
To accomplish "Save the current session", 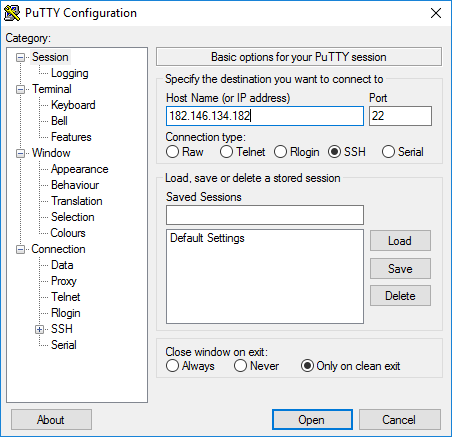I will tap(400, 269).
